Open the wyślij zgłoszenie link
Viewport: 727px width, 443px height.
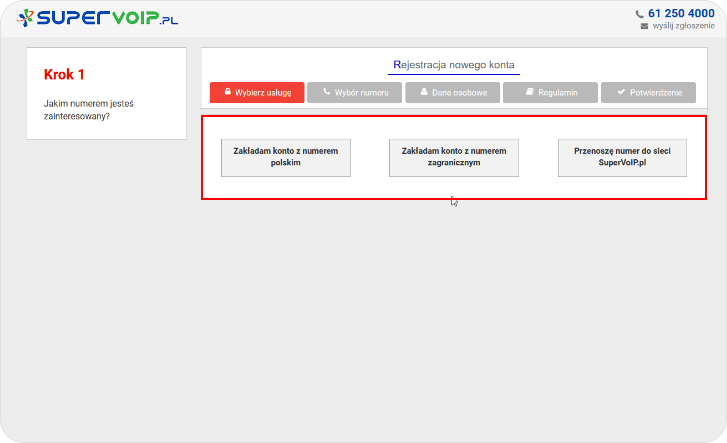tap(684, 27)
